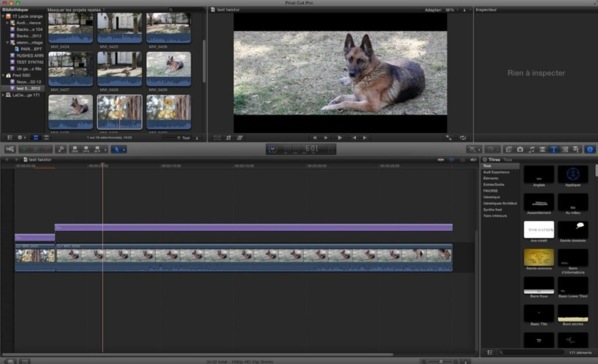Click the append clip edit icon
Image resolution: width=598 pixels, height=364 pixels.
click(x=97, y=149)
